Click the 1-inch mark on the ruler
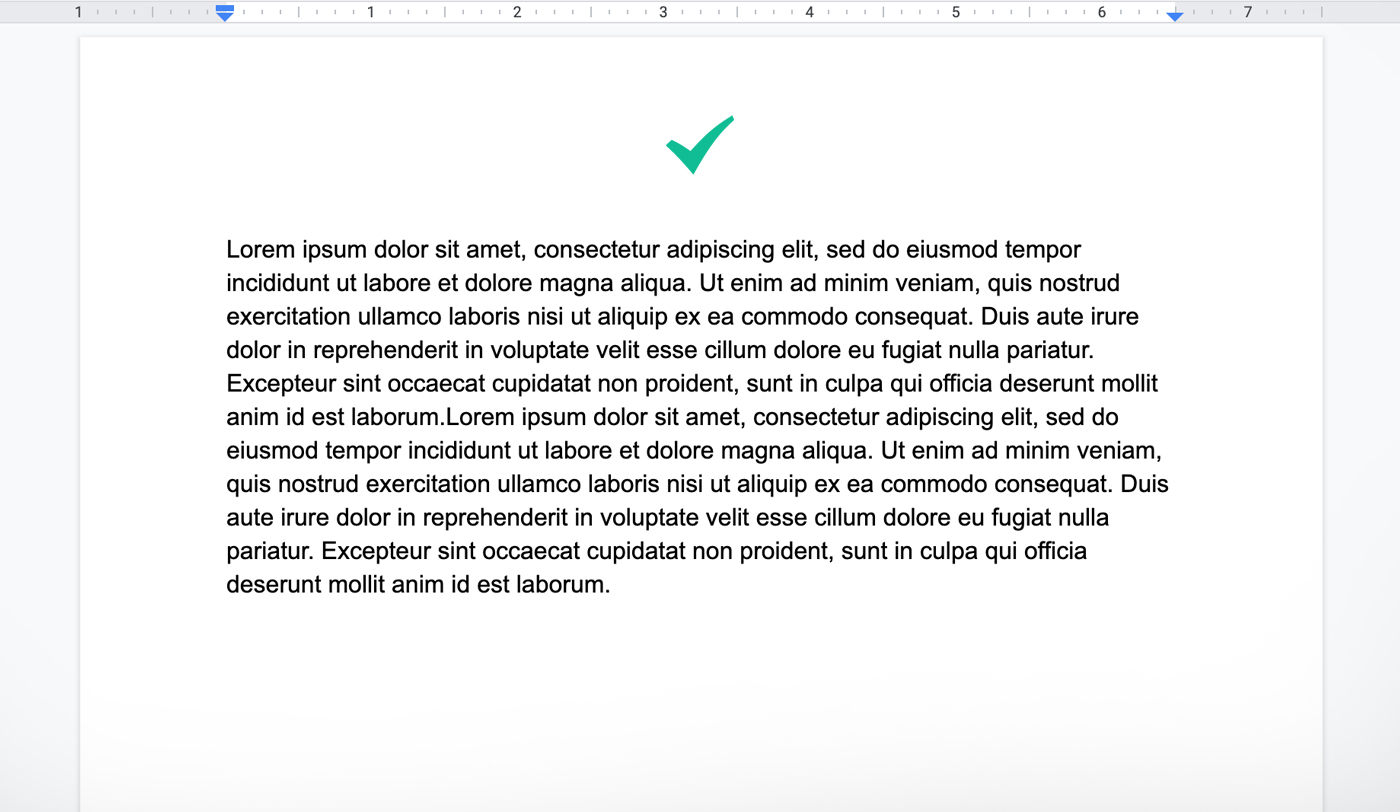This screenshot has width=1400, height=812. coord(370,12)
